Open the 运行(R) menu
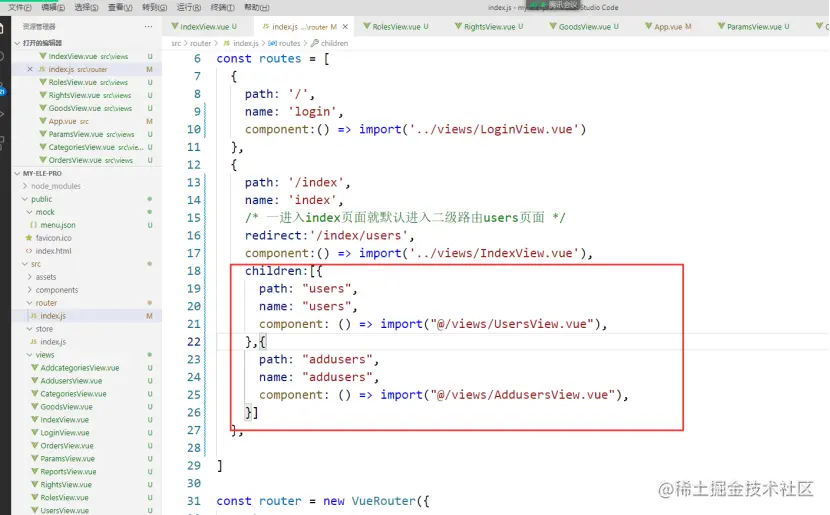 pyautogui.click(x=188, y=7)
